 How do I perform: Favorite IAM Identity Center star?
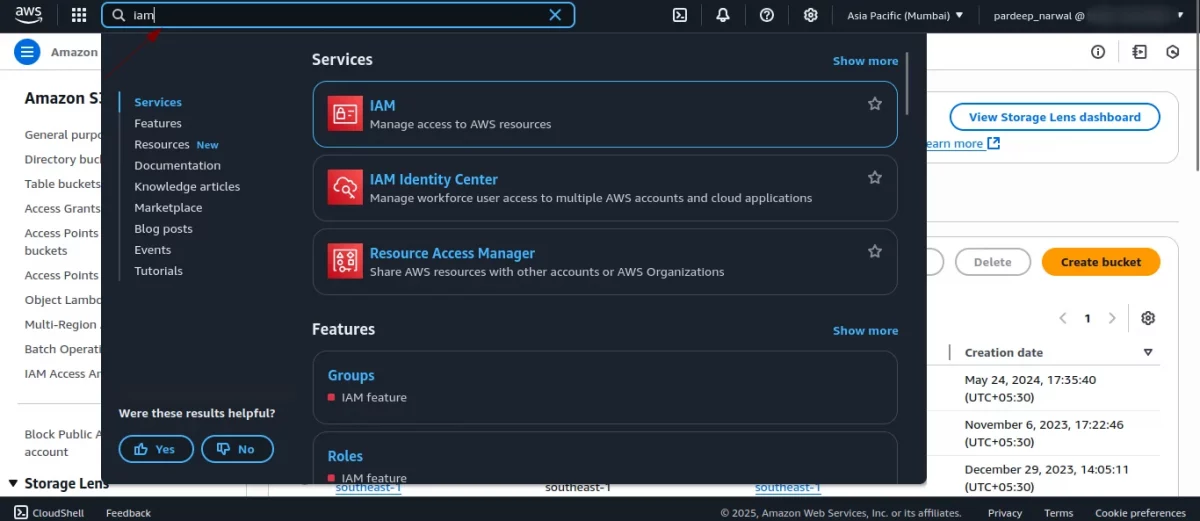coord(875,178)
